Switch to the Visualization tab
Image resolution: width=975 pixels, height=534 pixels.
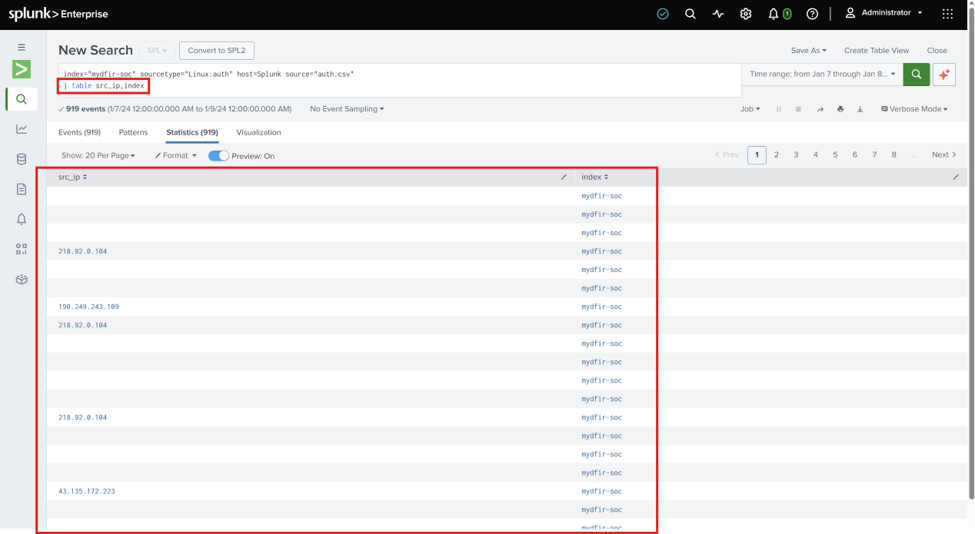point(259,132)
